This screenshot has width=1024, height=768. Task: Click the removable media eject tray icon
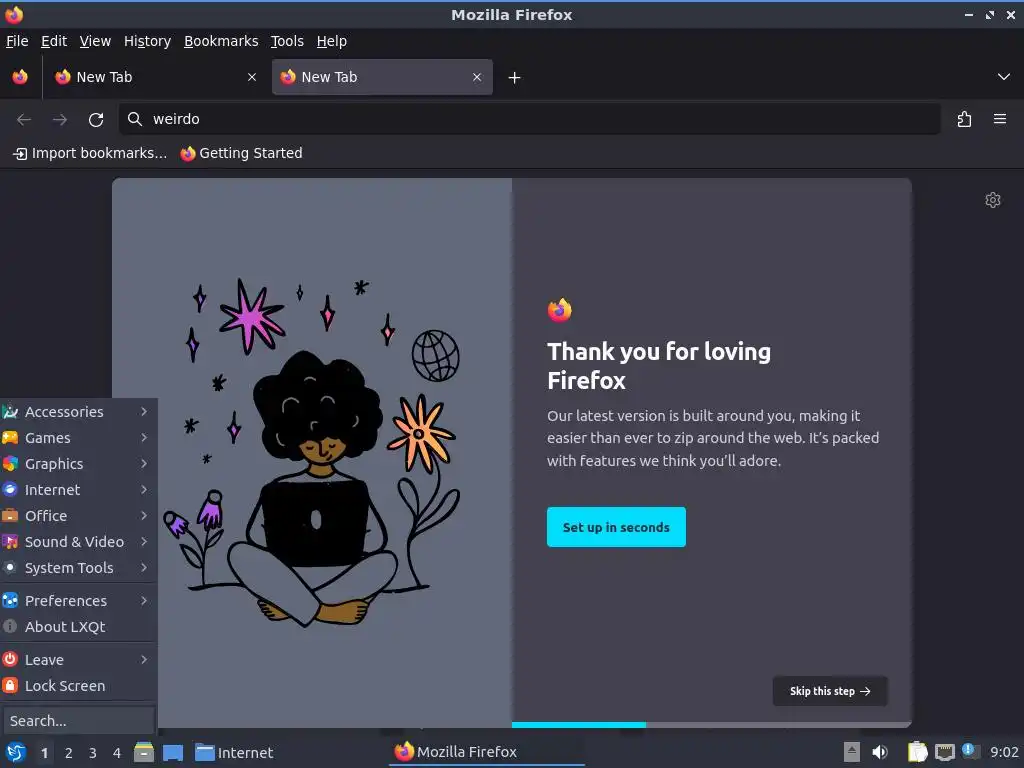coord(851,752)
